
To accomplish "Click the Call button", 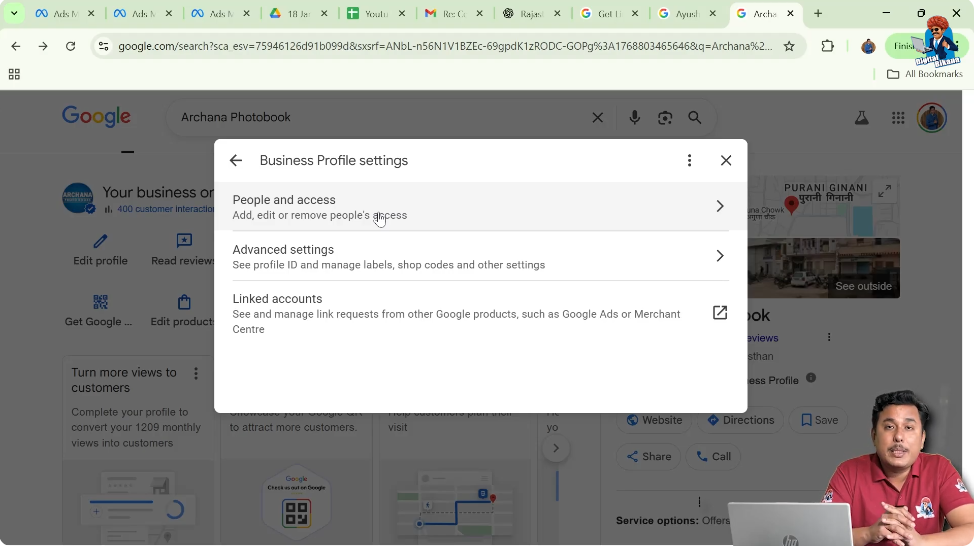I will click(713, 456).
